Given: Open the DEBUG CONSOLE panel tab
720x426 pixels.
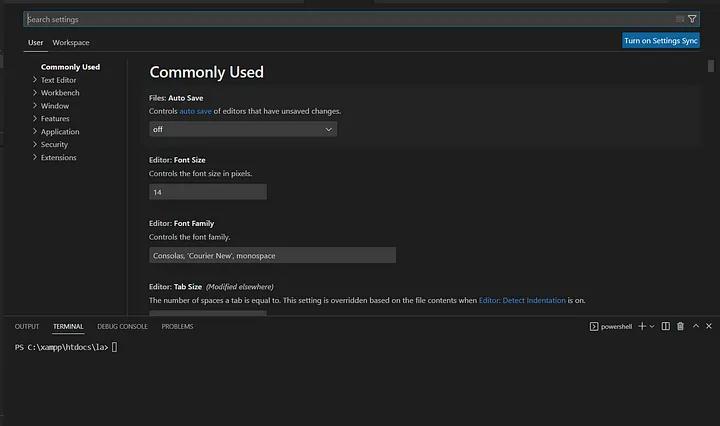Looking at the screenshot, I should (122, 326).
